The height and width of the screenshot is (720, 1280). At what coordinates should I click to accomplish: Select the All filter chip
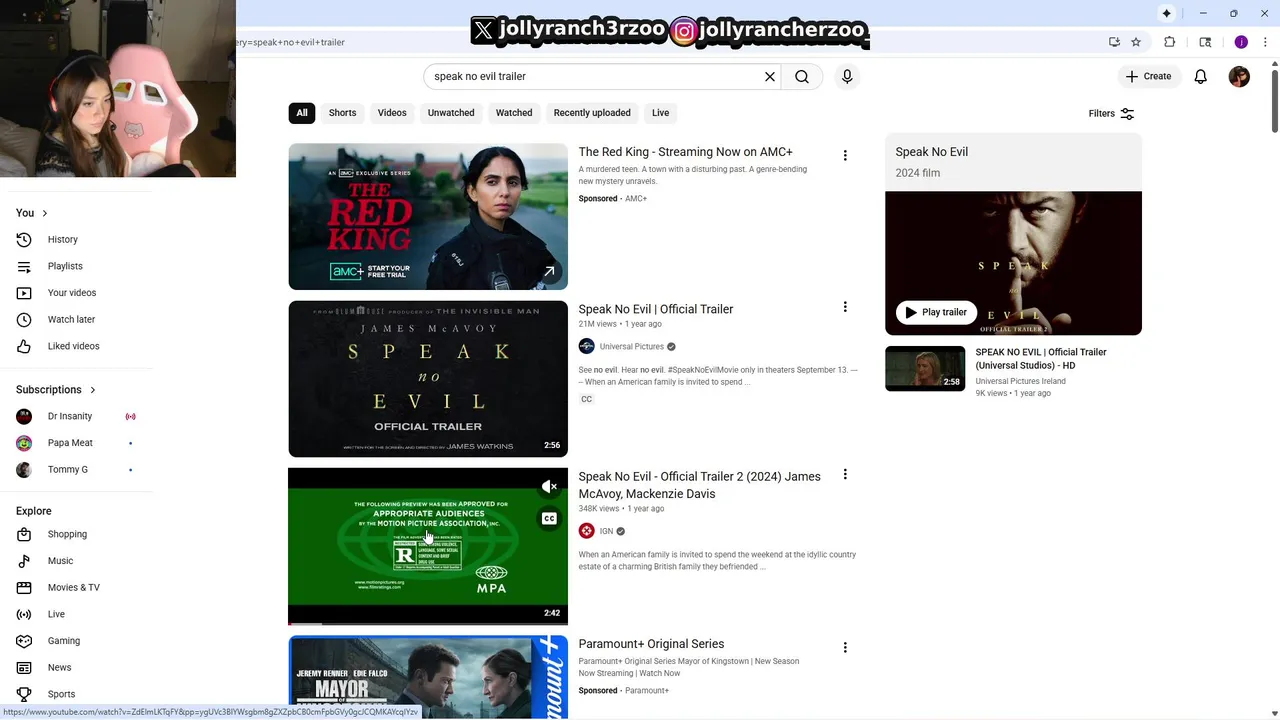(x=302, y=113)
